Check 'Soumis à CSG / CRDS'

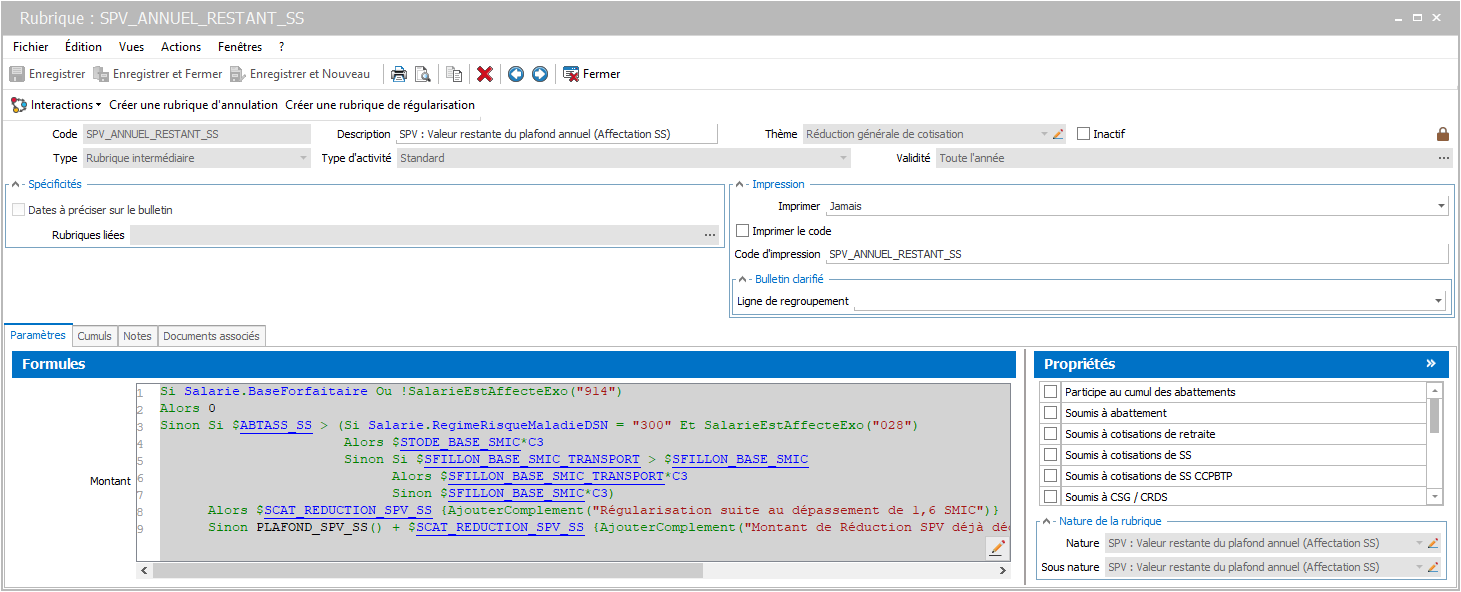[1050, 497]
